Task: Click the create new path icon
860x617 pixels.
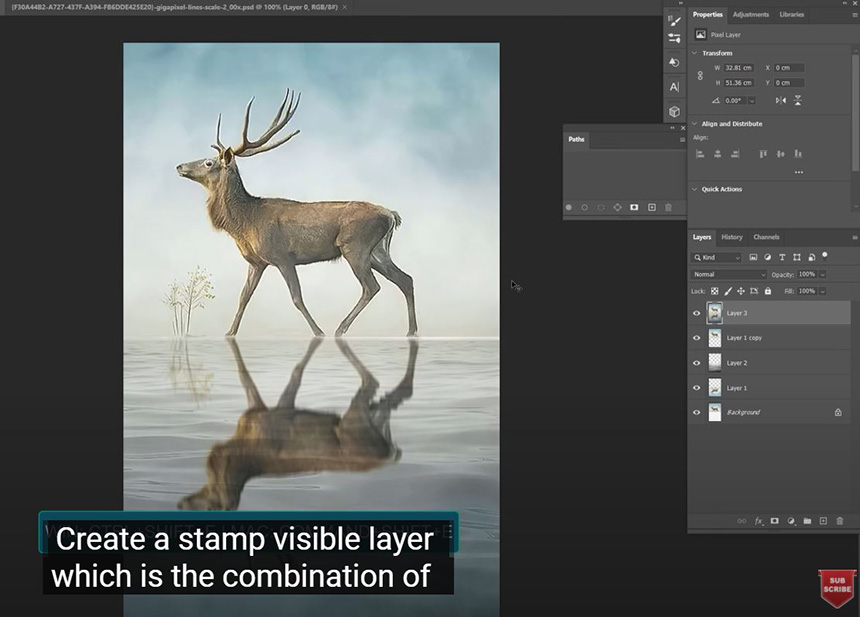Action: (652, 207)
